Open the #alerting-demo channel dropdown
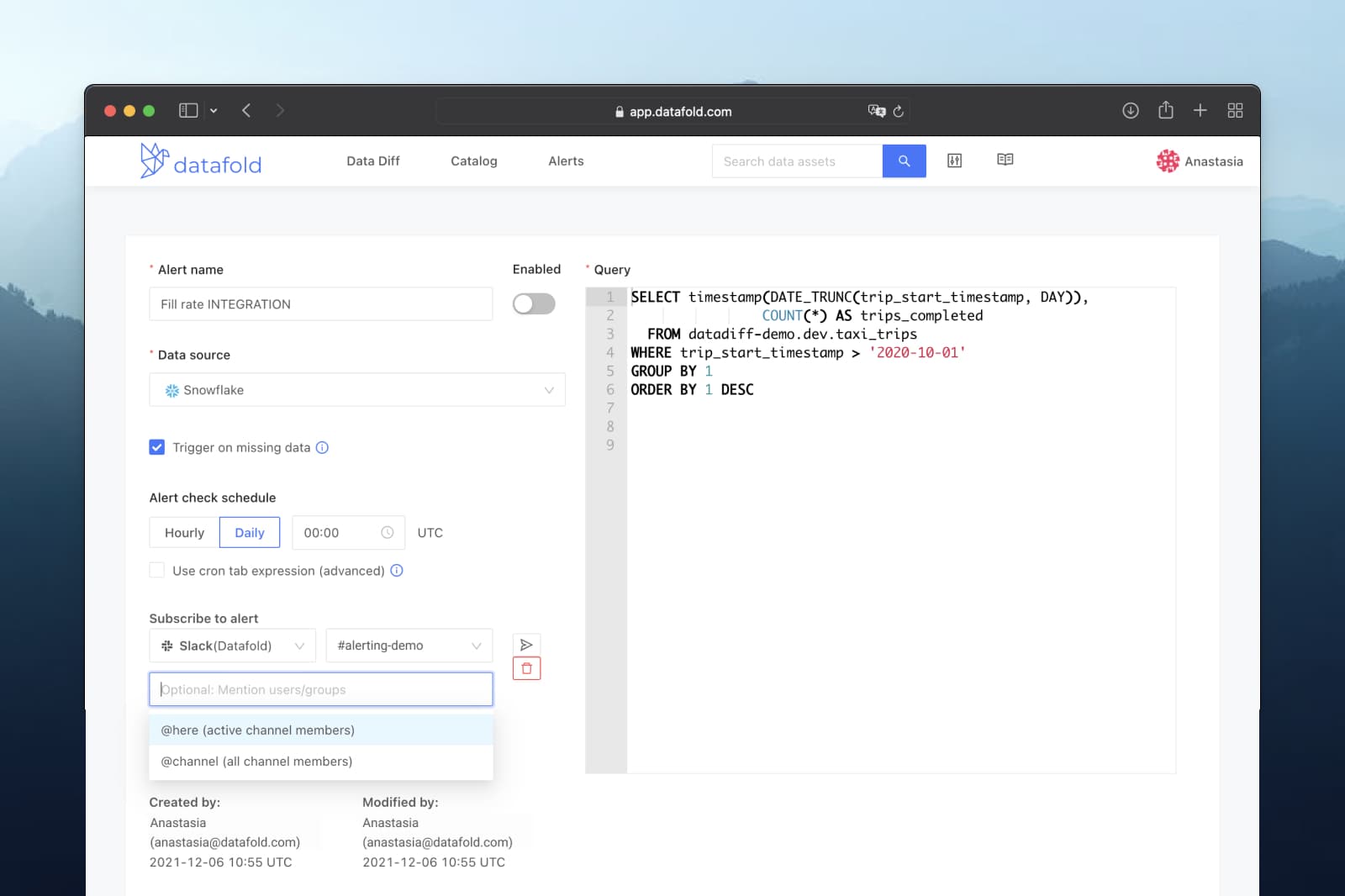The image size is (1345, 896). [x=409, y=646]
